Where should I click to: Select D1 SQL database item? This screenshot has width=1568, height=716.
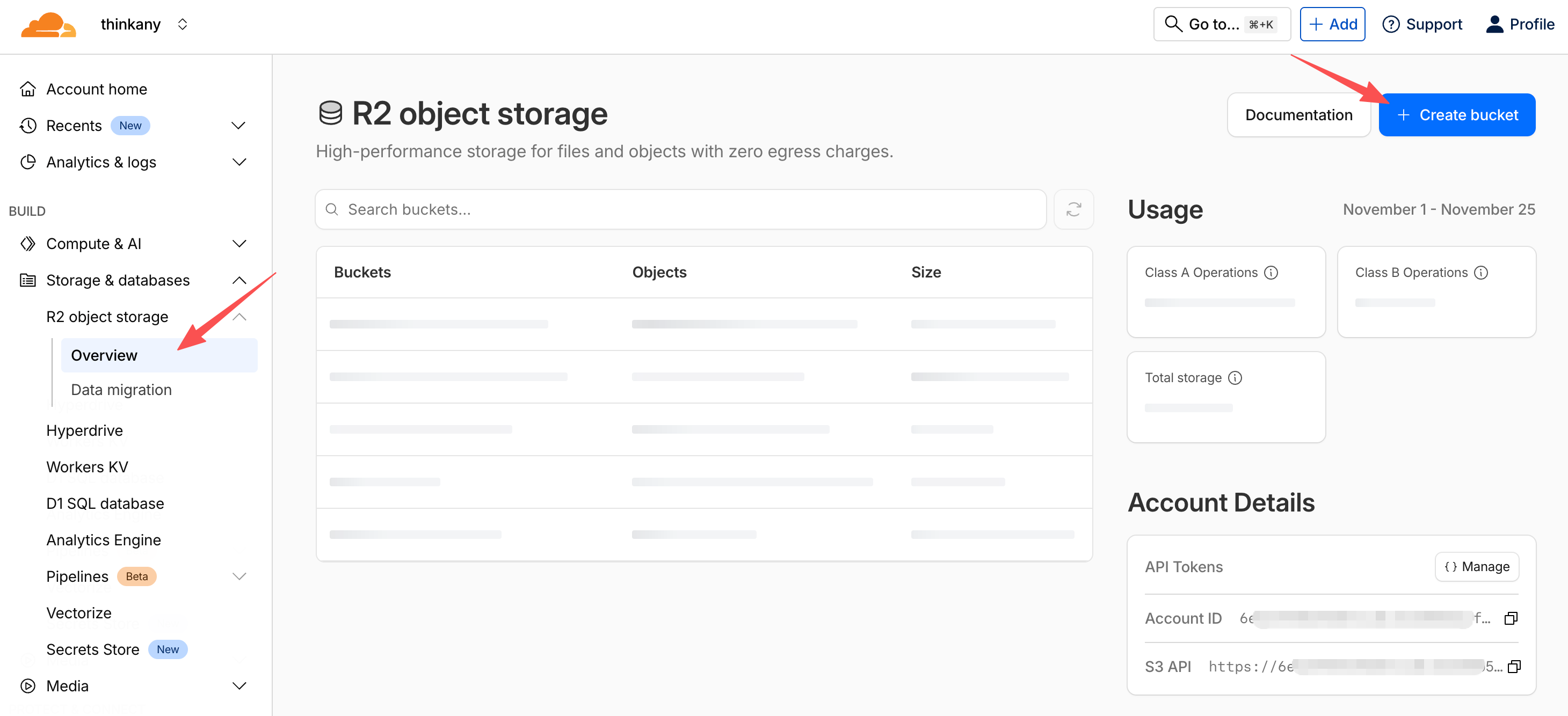(105, 503)
